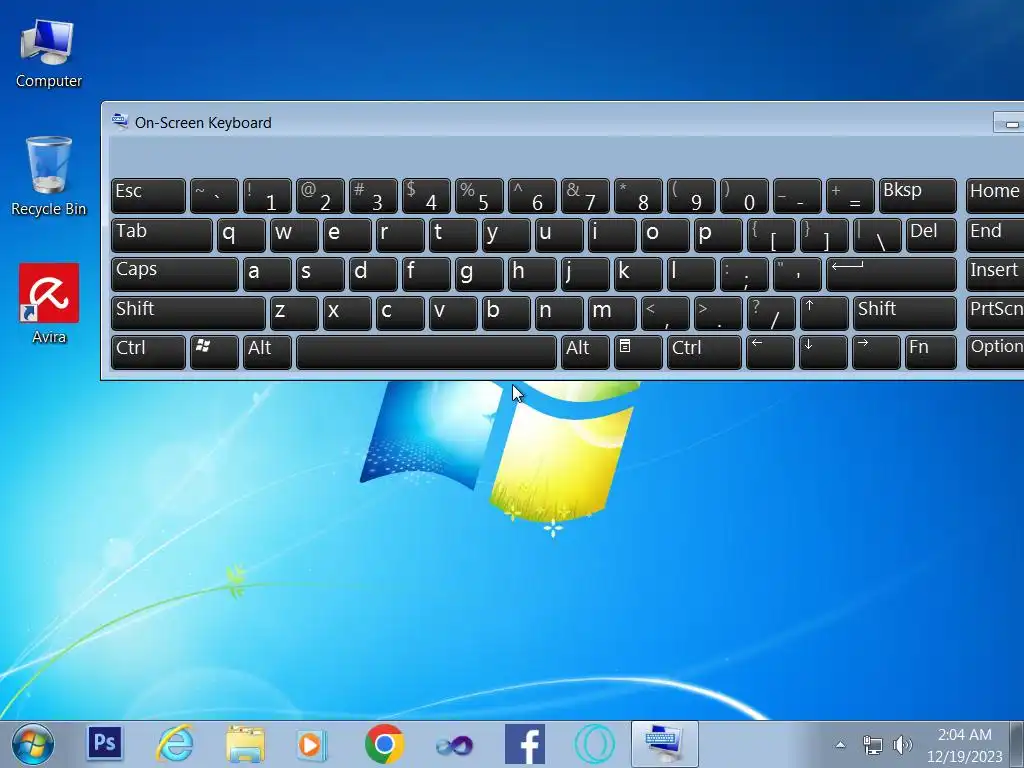Click the left bracket key

(x=771, y=235)
